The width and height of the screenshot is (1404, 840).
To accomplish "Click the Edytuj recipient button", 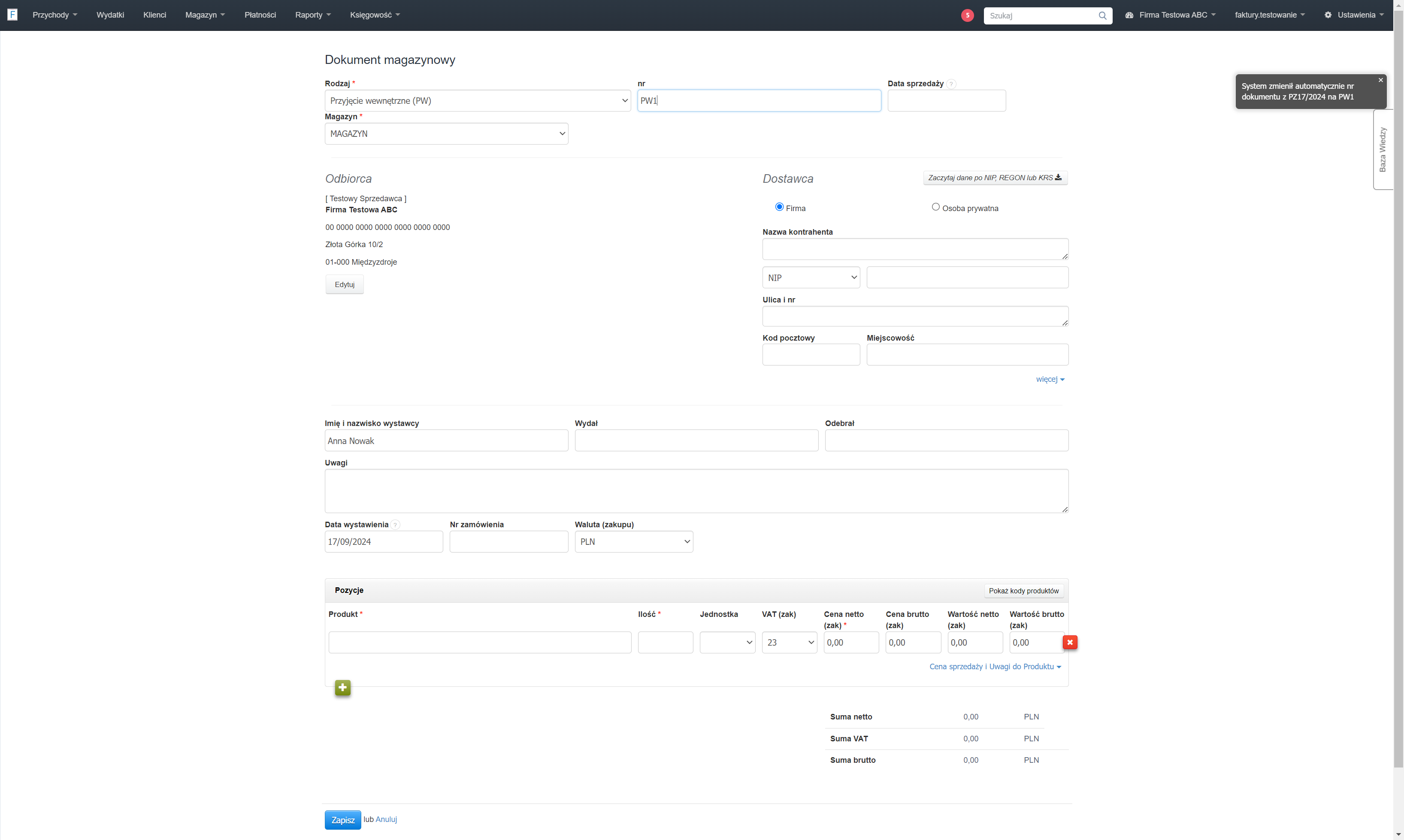I will coord(345,284).
